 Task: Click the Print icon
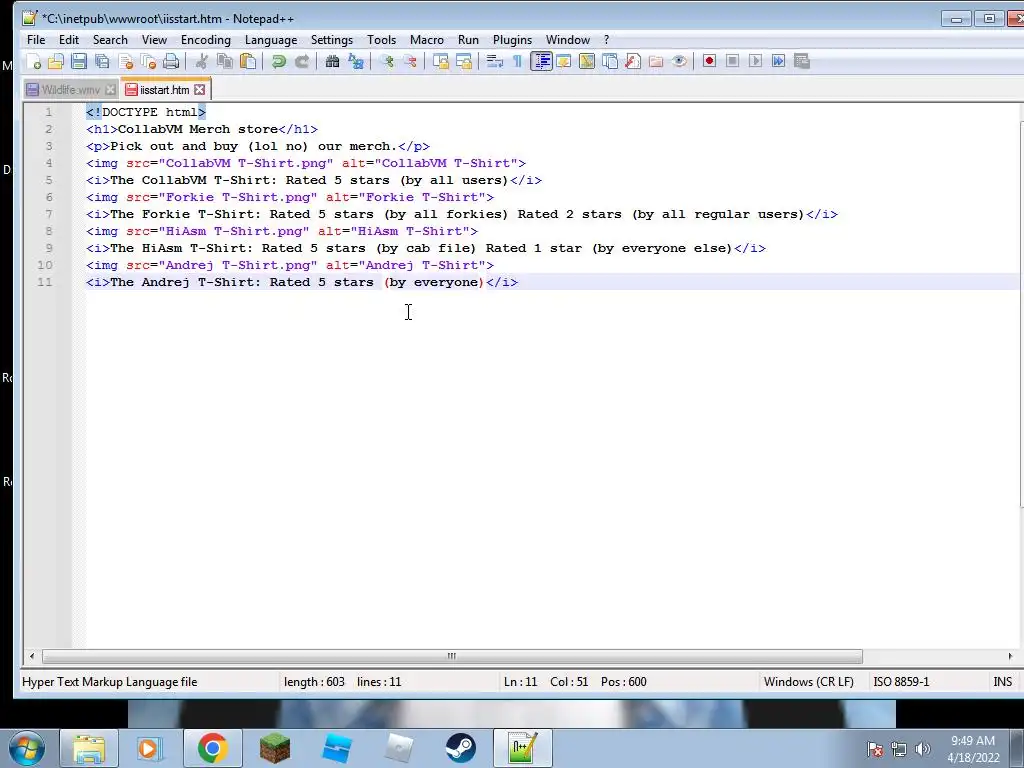click(171, 61)
